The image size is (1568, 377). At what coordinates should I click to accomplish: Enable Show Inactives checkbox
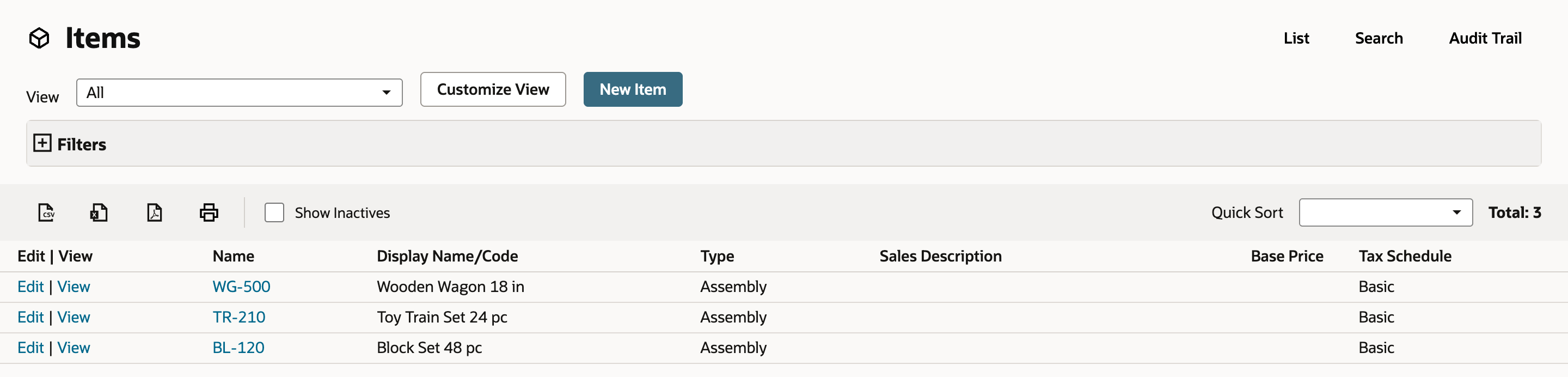coord(274,212)
